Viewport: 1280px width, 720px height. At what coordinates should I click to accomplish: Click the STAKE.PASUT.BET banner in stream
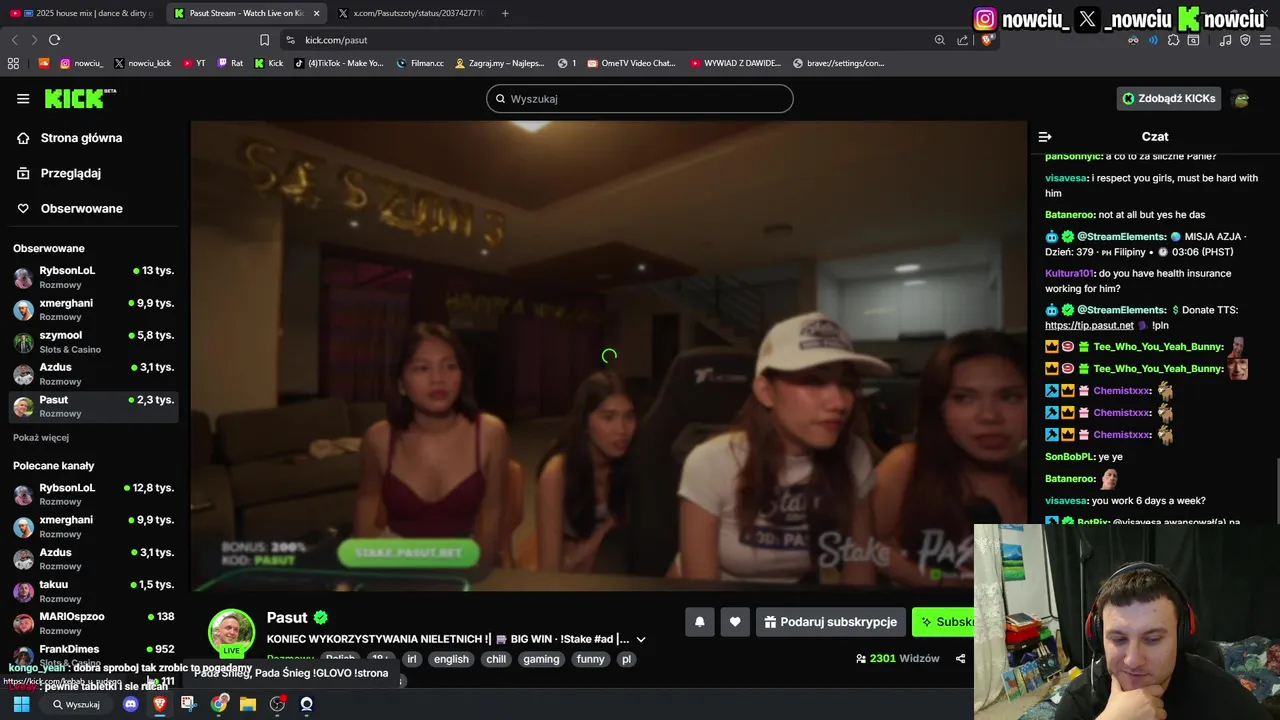click(408, 552)
